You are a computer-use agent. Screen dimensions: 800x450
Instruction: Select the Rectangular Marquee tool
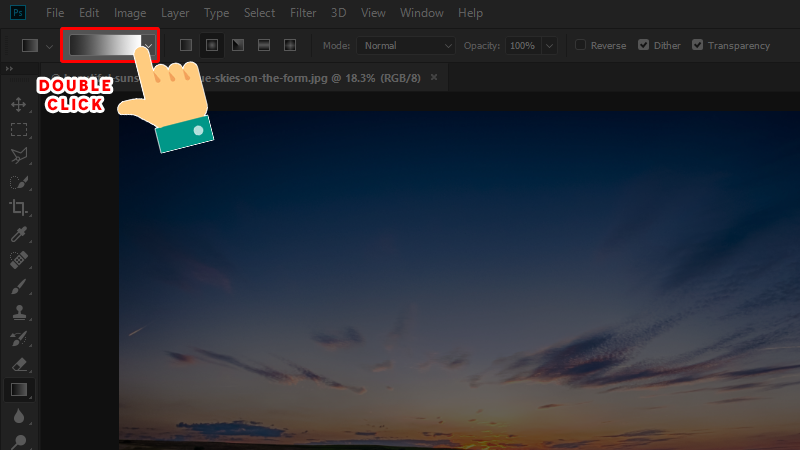(x=19, y=130)
